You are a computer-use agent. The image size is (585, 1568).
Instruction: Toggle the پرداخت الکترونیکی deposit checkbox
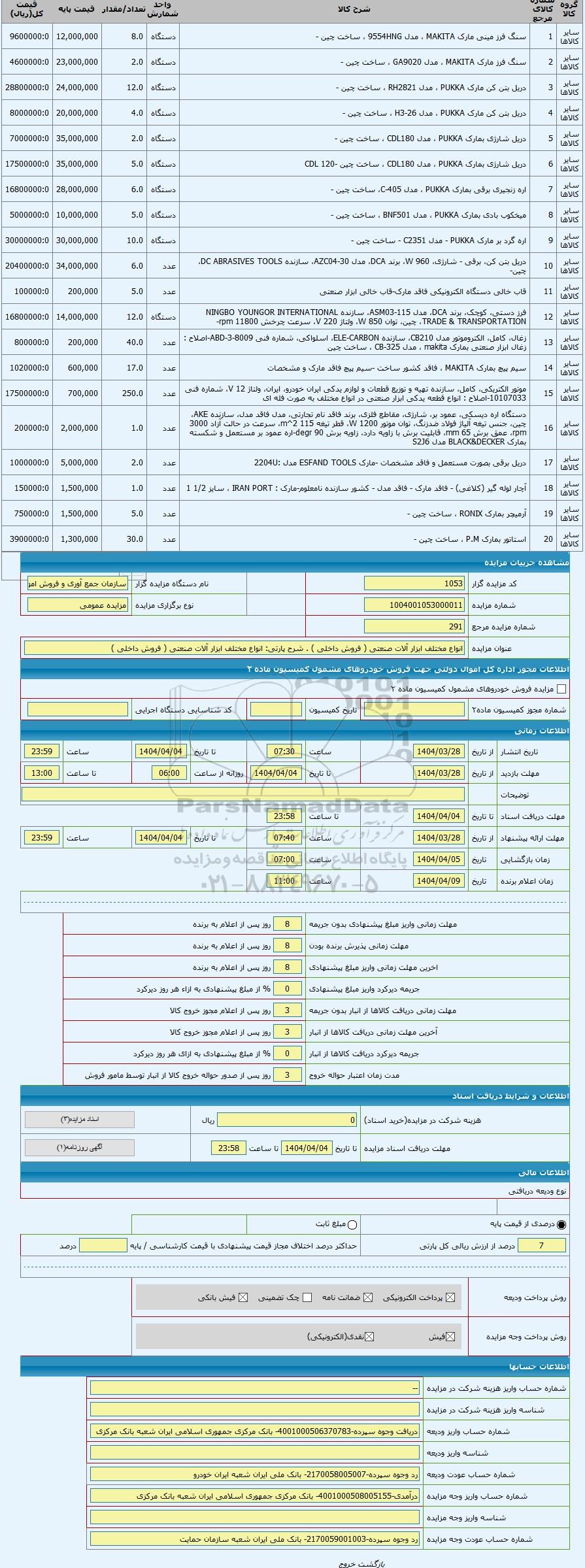point(449,1297)
